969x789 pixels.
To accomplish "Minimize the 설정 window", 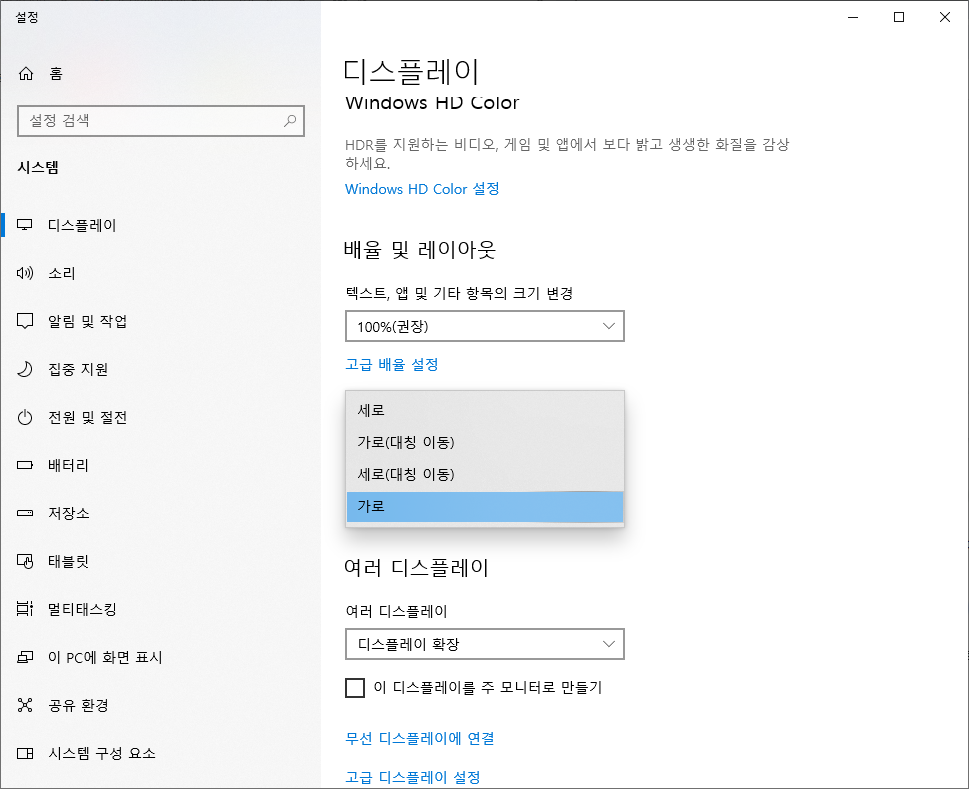I will pos(853,17).
